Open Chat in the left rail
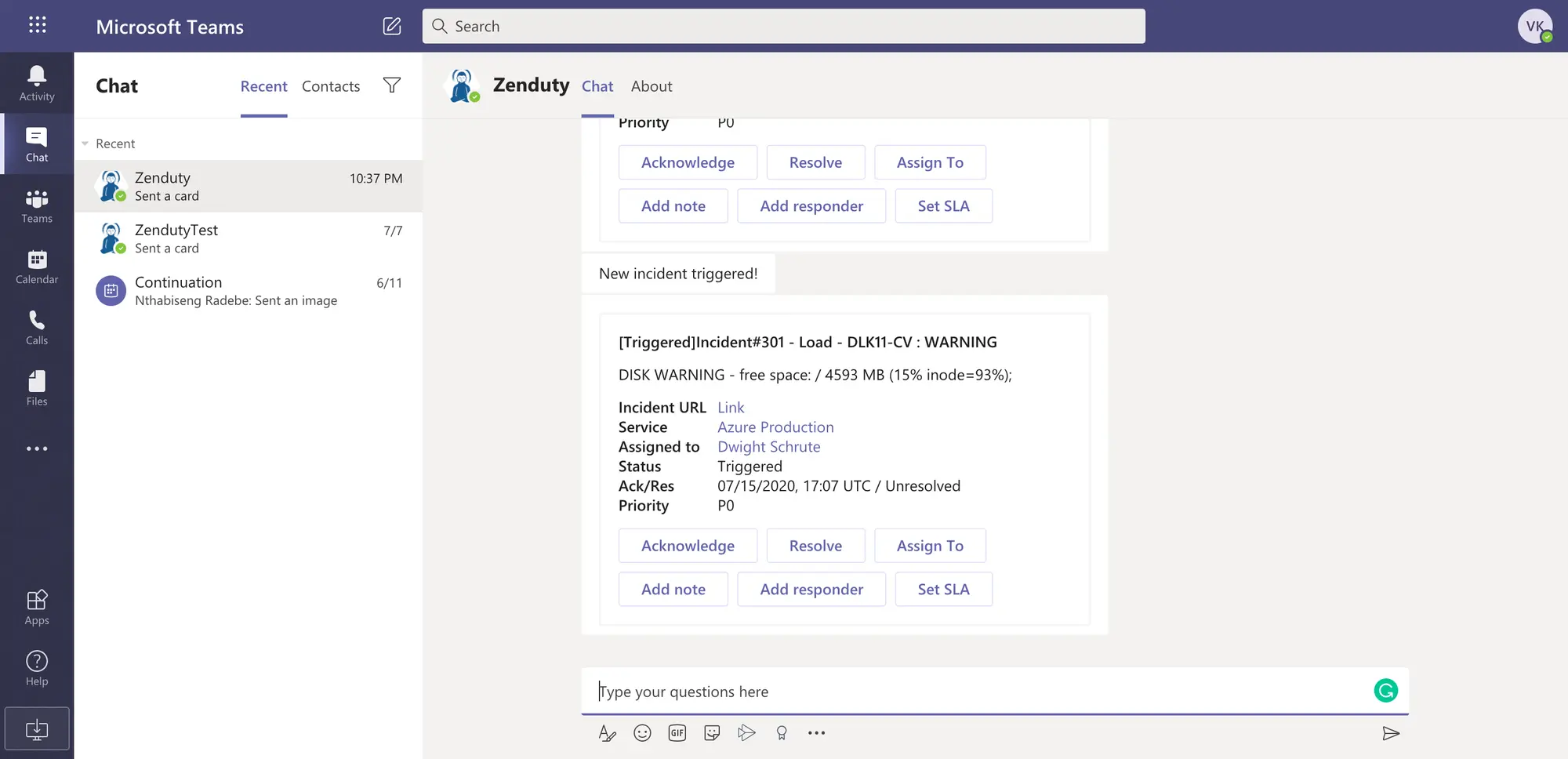Image resolution: width=1568 pixels, height=759 pixels. tap(37, 144)
